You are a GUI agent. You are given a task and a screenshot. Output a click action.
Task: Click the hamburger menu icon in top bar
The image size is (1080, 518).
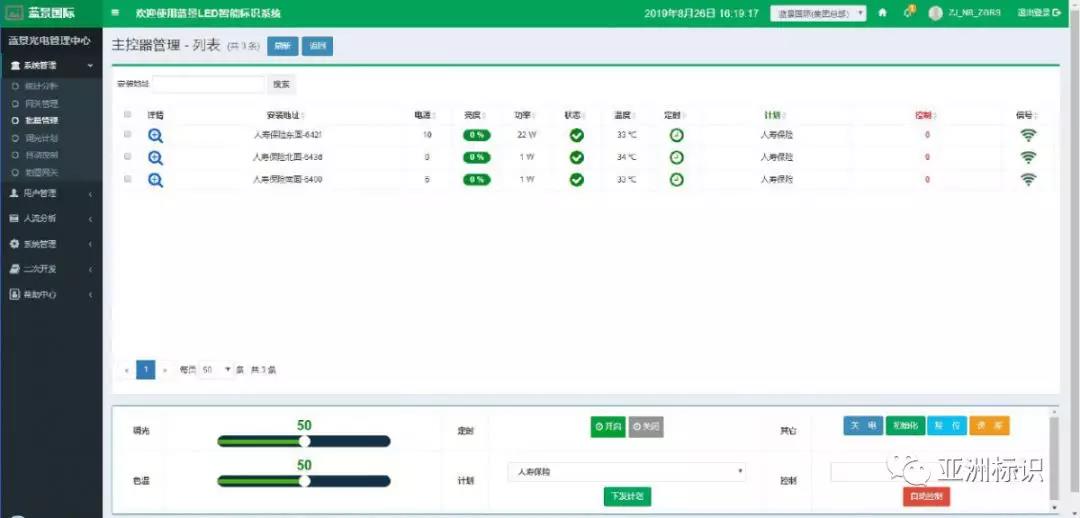[115, 13]
